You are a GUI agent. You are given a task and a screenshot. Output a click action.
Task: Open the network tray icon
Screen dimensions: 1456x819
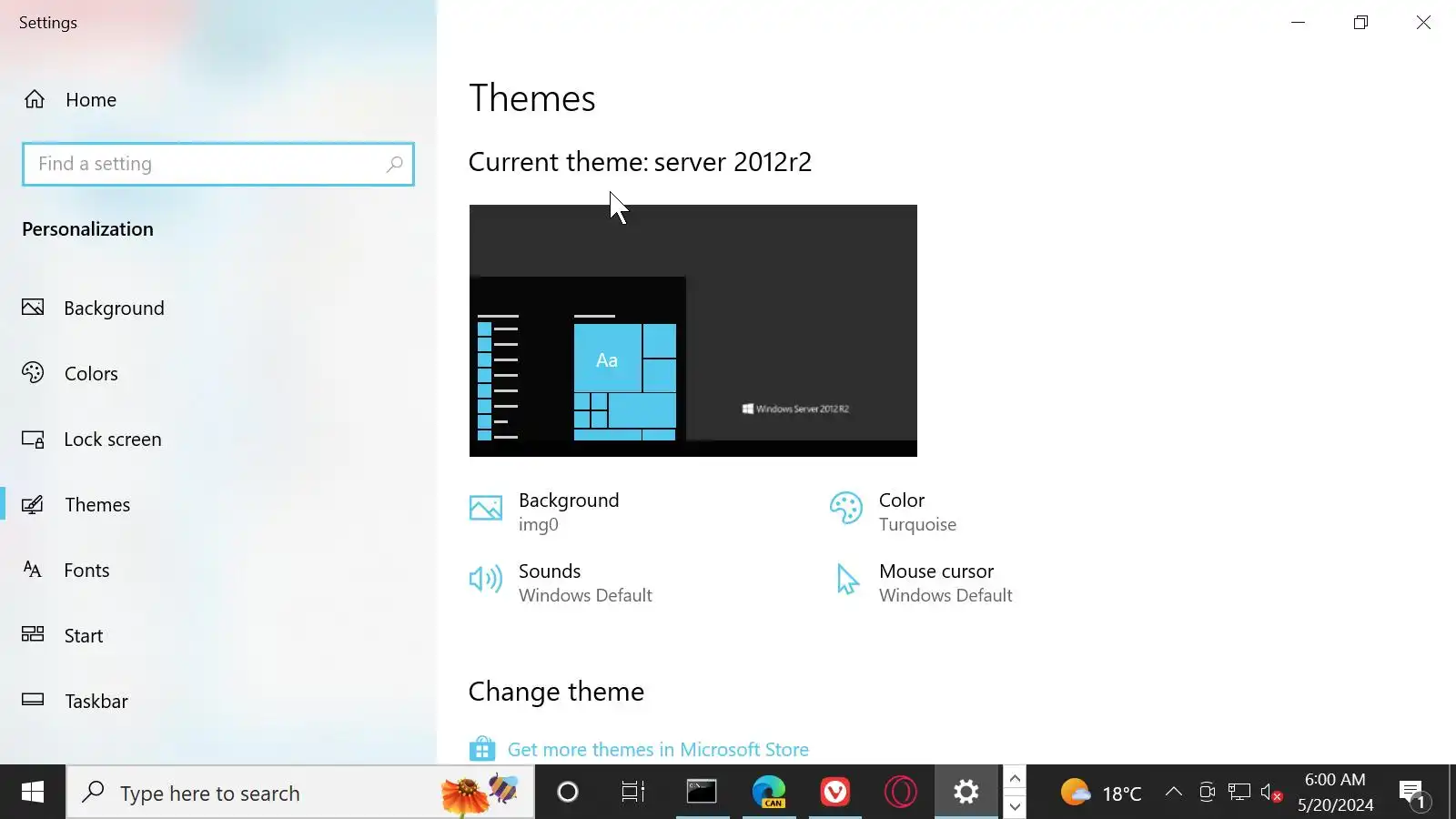click(x=1239, y=793)
